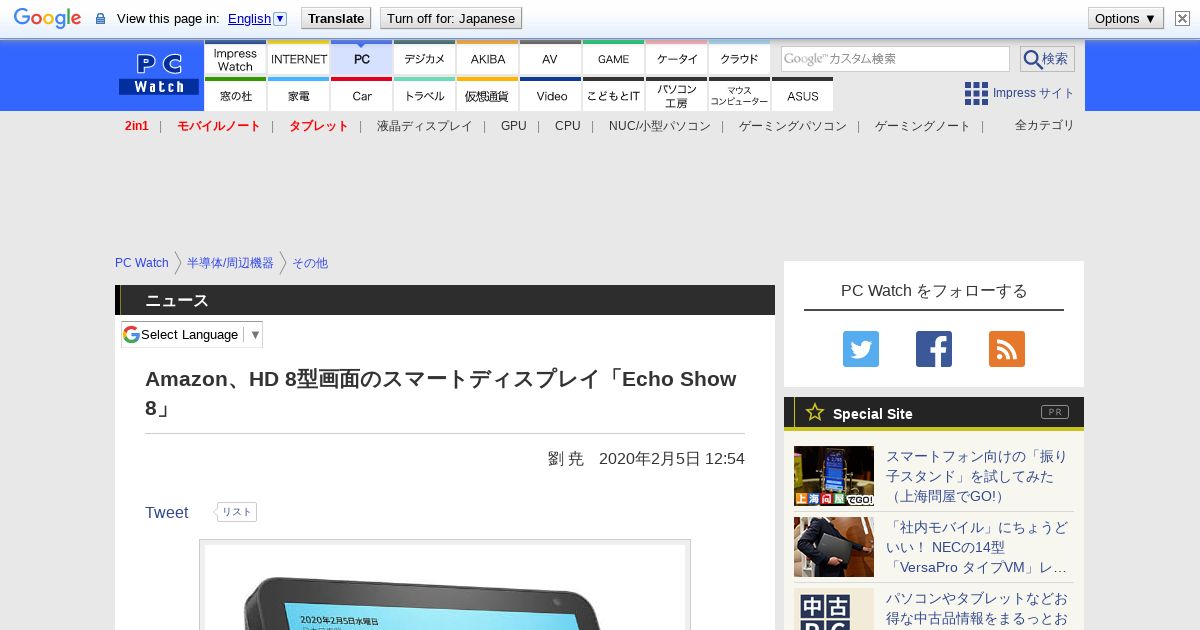Open the INTERNET tab
The height and width of the screenshot is (630, 1200).
(299, 59)
